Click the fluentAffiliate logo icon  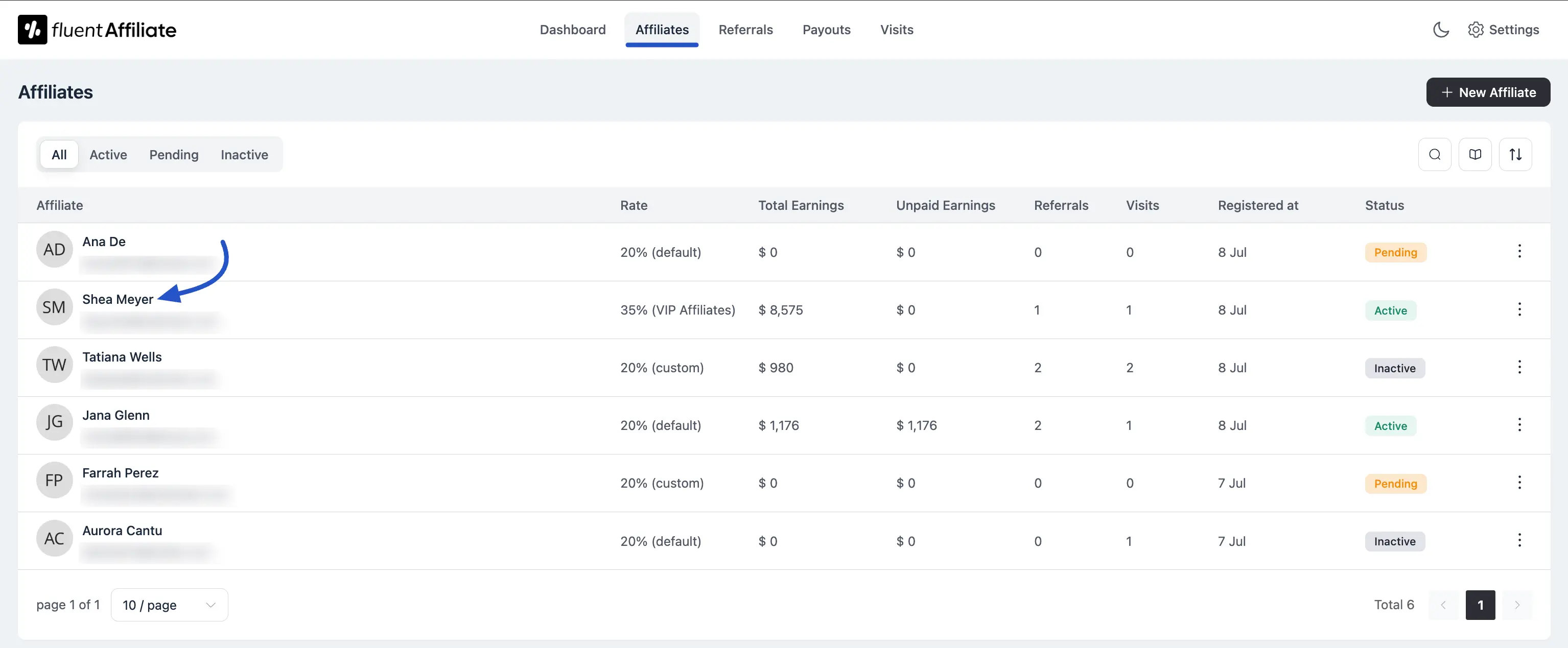pyautogui.click(x=32, y=29)
